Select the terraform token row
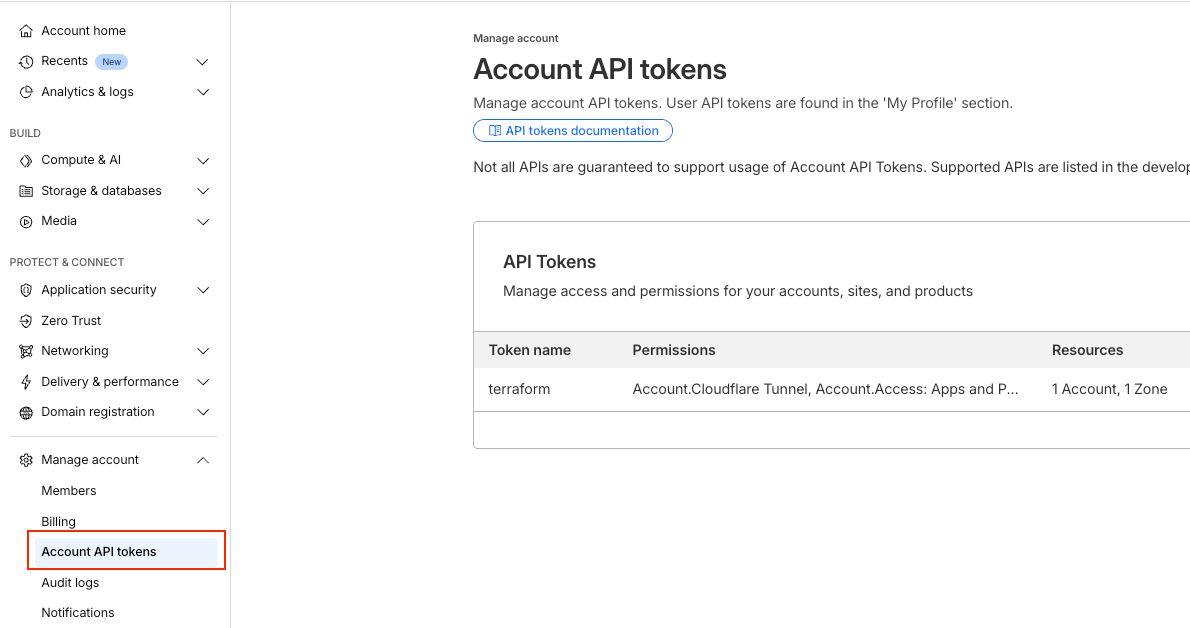1190x628 pixels. [519, 389]
